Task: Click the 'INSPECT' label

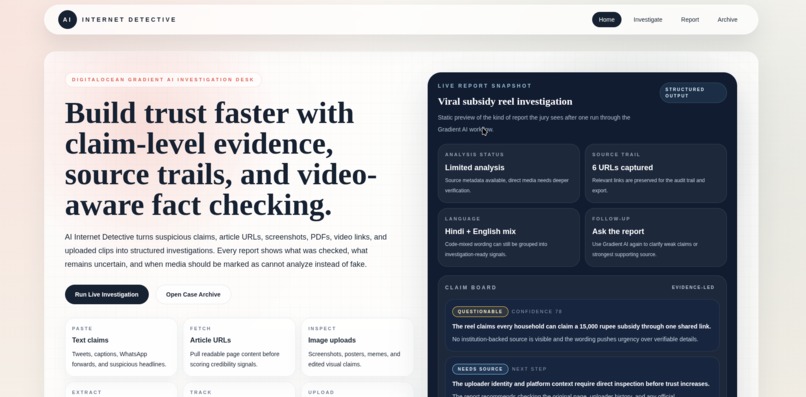Action: pyautogui.click(x=322, y=329)
